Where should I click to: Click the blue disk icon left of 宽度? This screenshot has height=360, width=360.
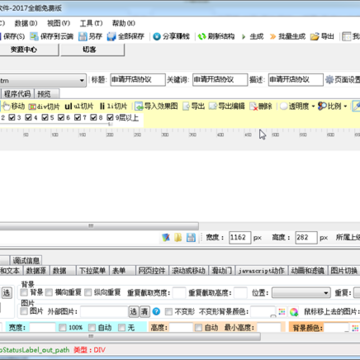click(191, 237)
